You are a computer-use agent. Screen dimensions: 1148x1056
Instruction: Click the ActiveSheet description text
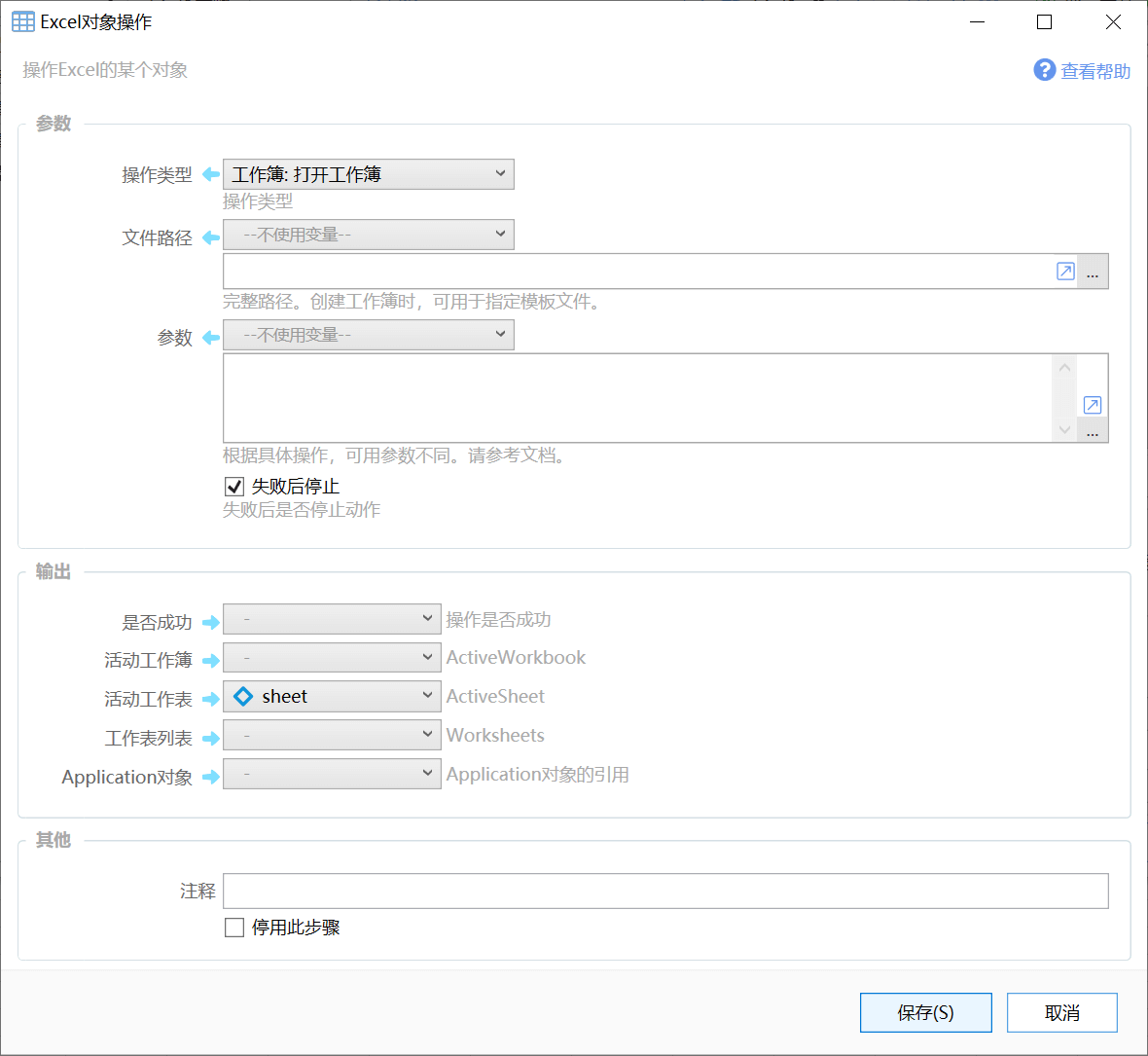495,697
